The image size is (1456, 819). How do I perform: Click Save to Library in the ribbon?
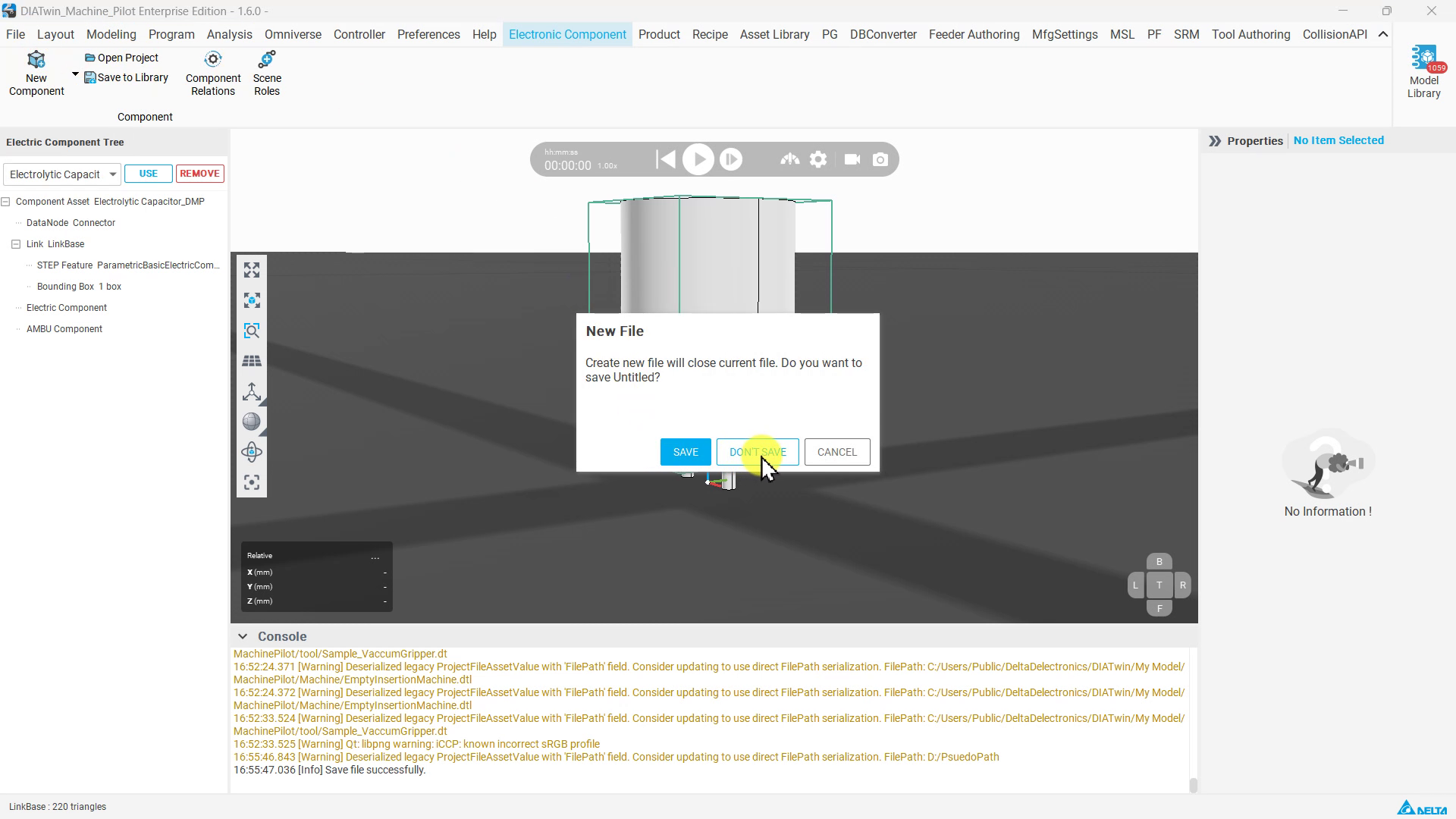coord(126,77)
